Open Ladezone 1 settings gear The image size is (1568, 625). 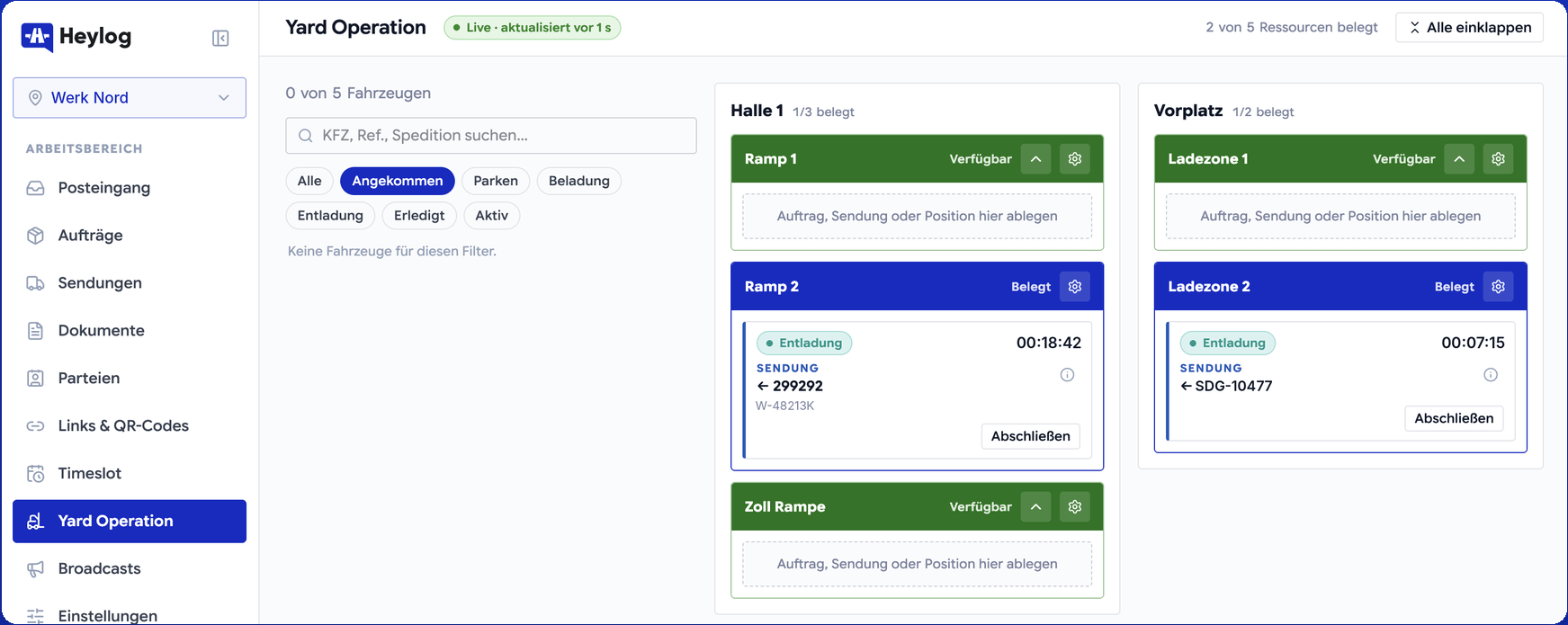[1498, 159]
